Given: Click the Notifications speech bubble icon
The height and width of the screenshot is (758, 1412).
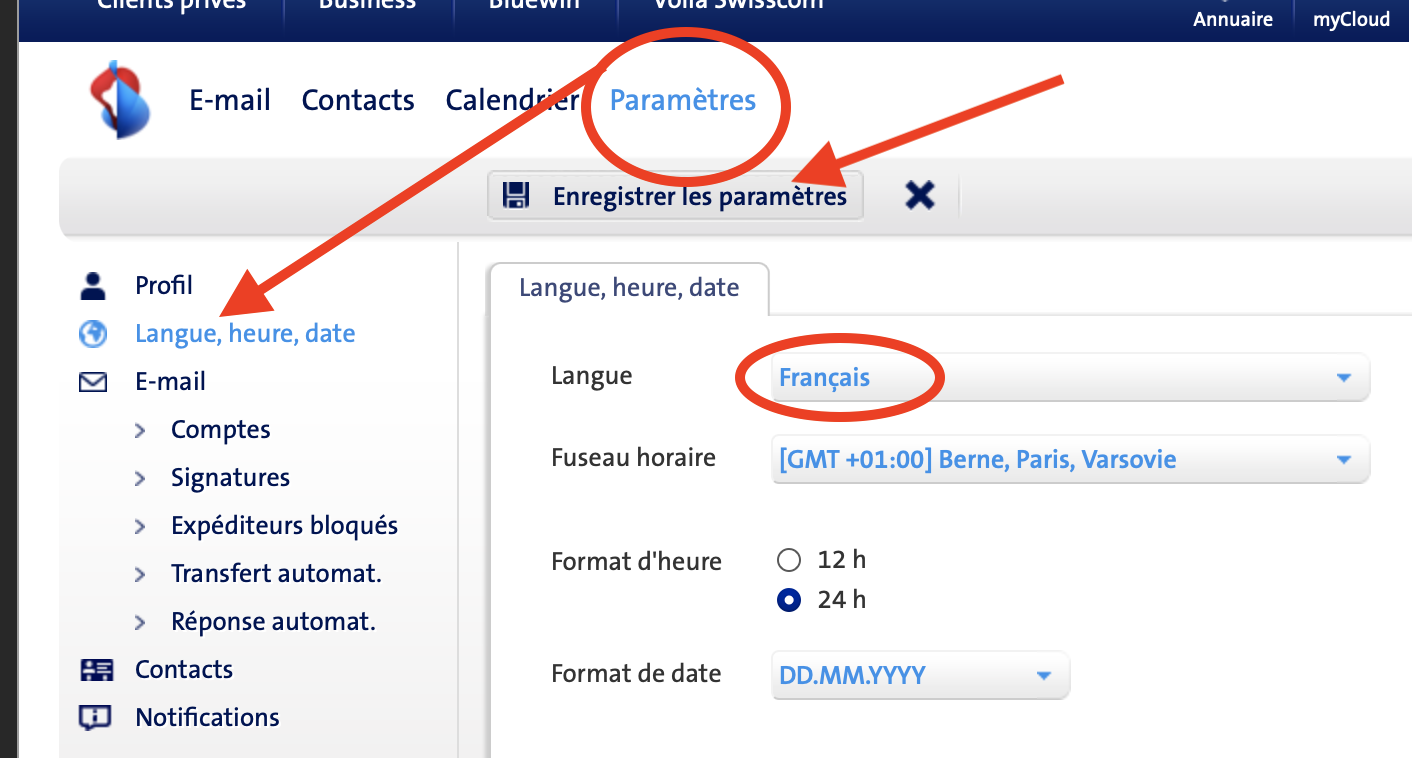Looking at the screenshot, I should tap(95, 718).
